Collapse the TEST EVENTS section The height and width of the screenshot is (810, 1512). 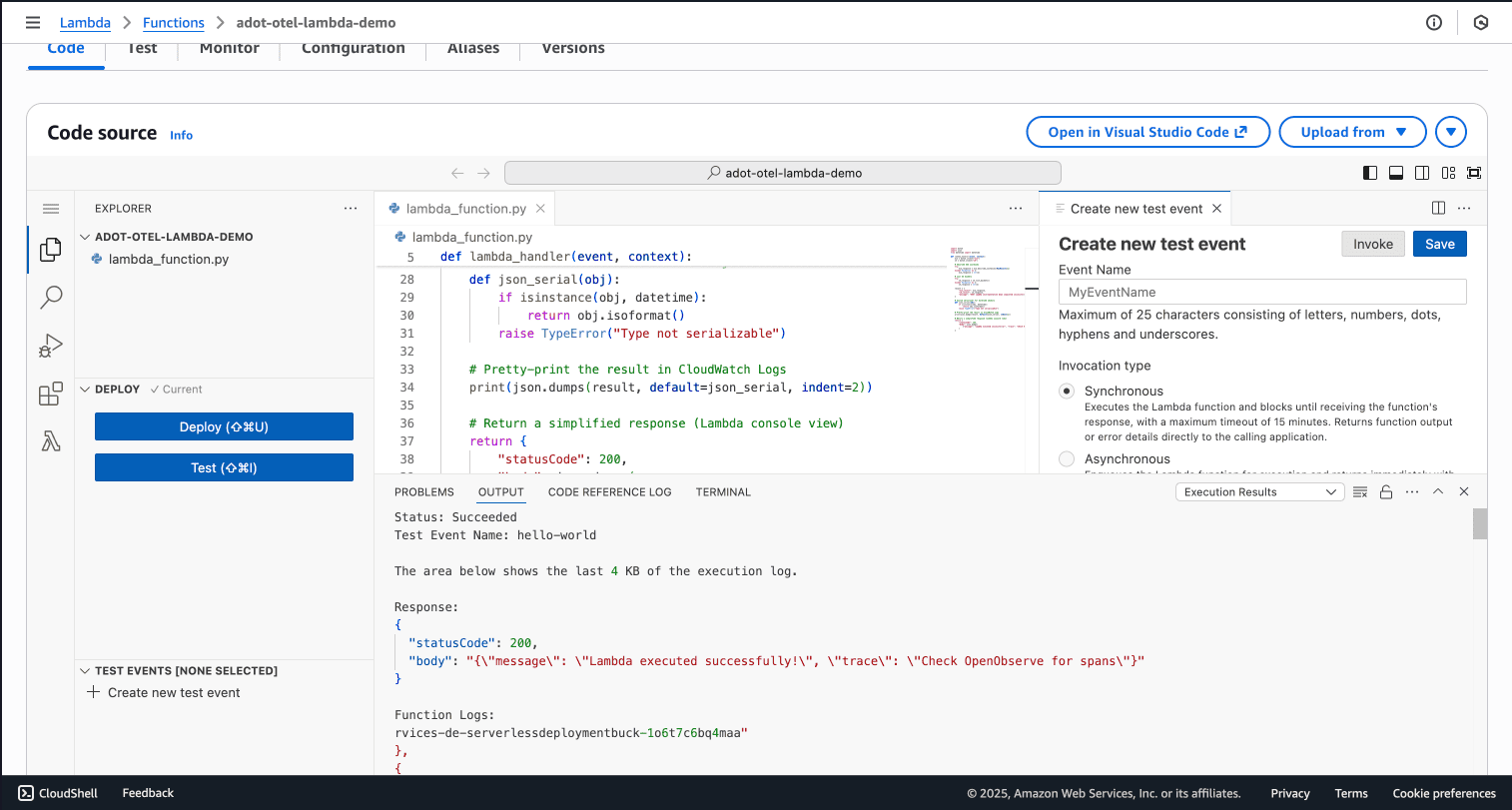(85, 670)
